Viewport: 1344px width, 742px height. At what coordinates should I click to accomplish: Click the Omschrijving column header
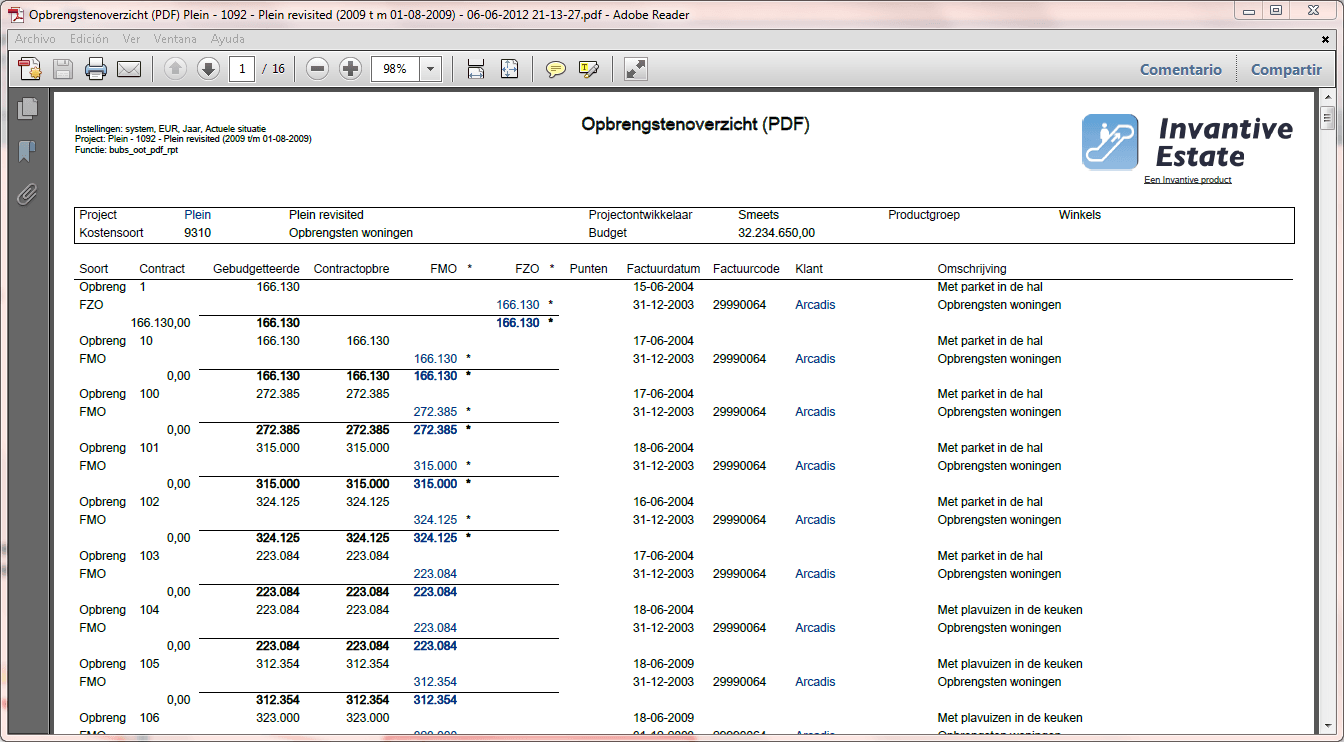pyautogui.click(x=972, y=269)
